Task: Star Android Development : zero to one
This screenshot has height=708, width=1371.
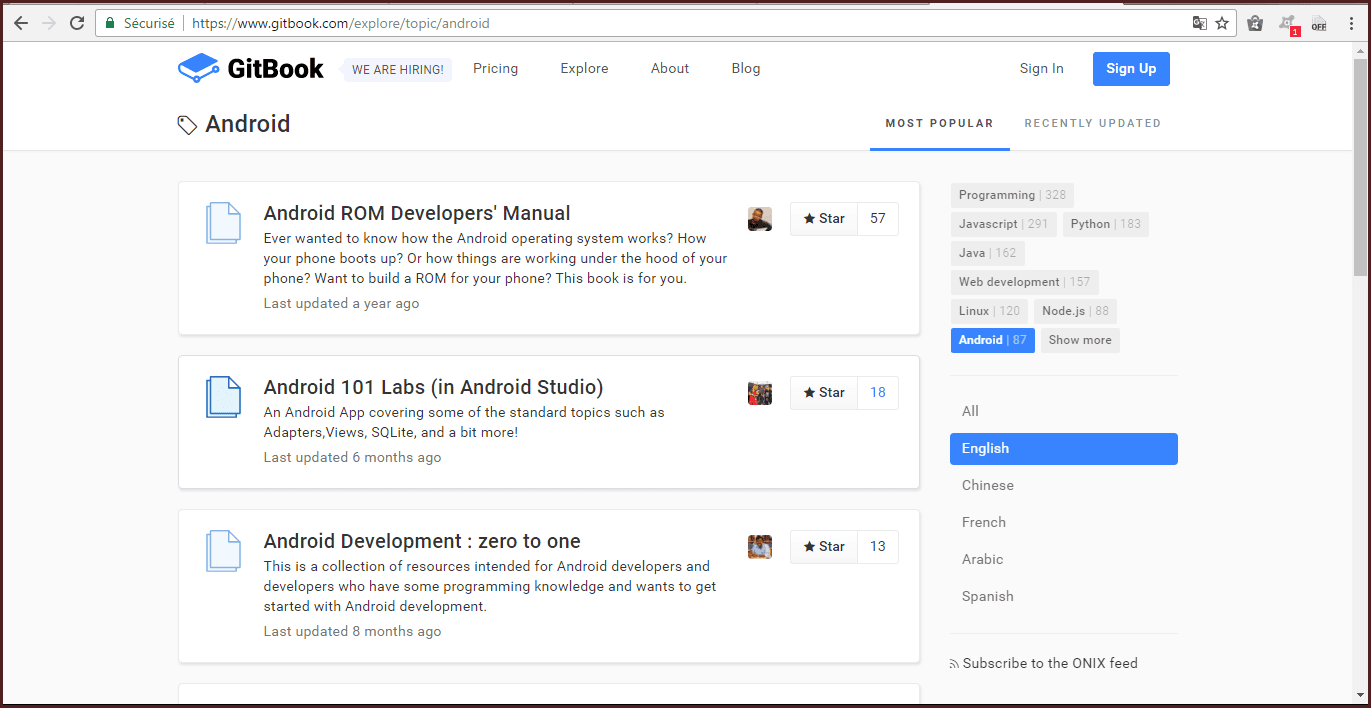Action: (824, 547)
